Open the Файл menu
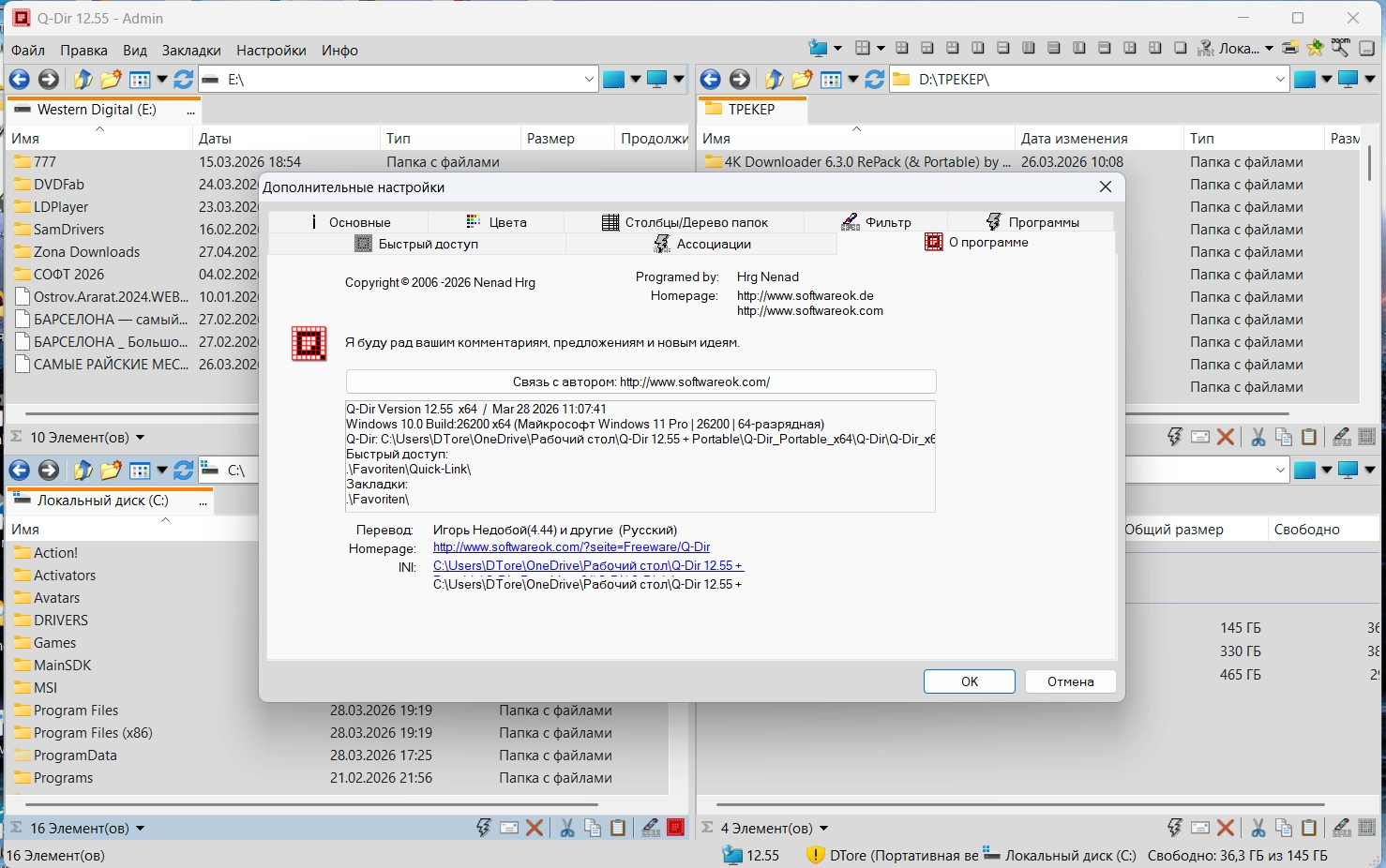 click(x=28, y=51)
